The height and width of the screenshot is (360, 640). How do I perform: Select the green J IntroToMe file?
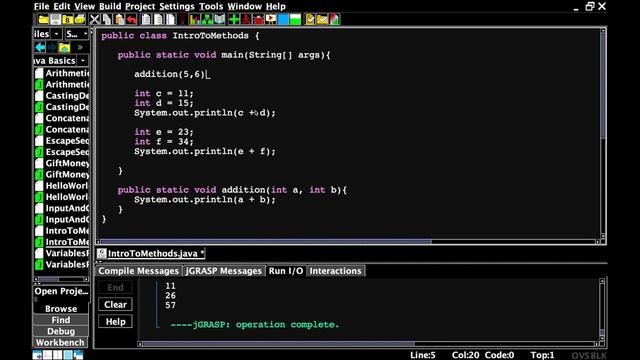pos(62,242)
